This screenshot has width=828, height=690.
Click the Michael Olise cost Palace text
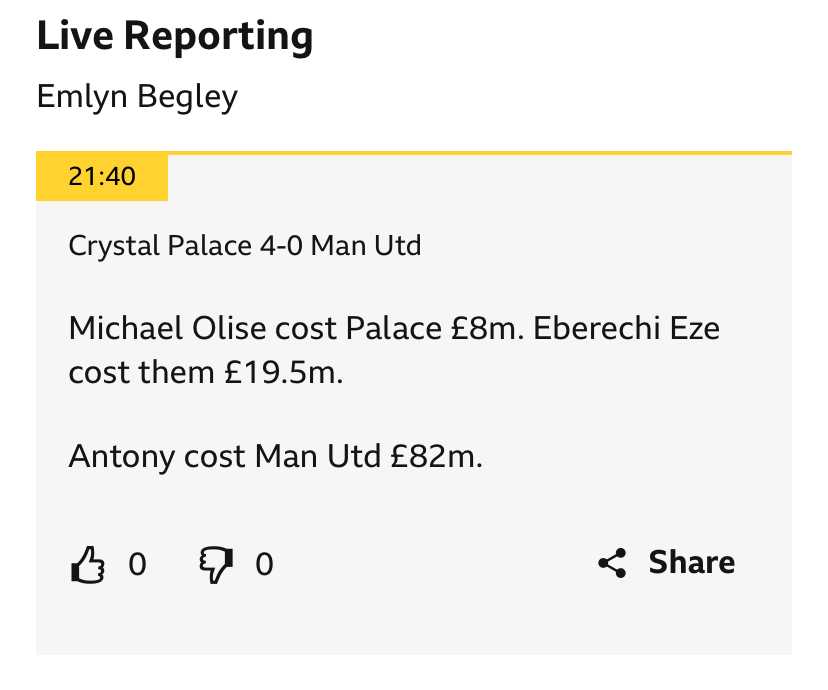pyautogui.click(x=255, y=328)
